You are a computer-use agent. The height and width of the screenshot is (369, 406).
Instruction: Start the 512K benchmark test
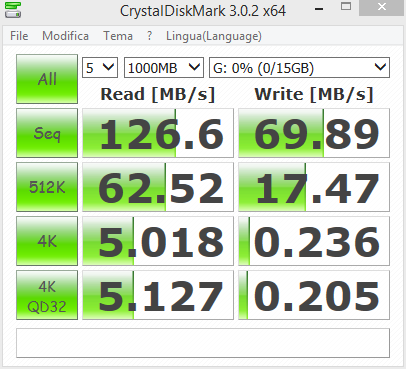(x=47, y=187)
